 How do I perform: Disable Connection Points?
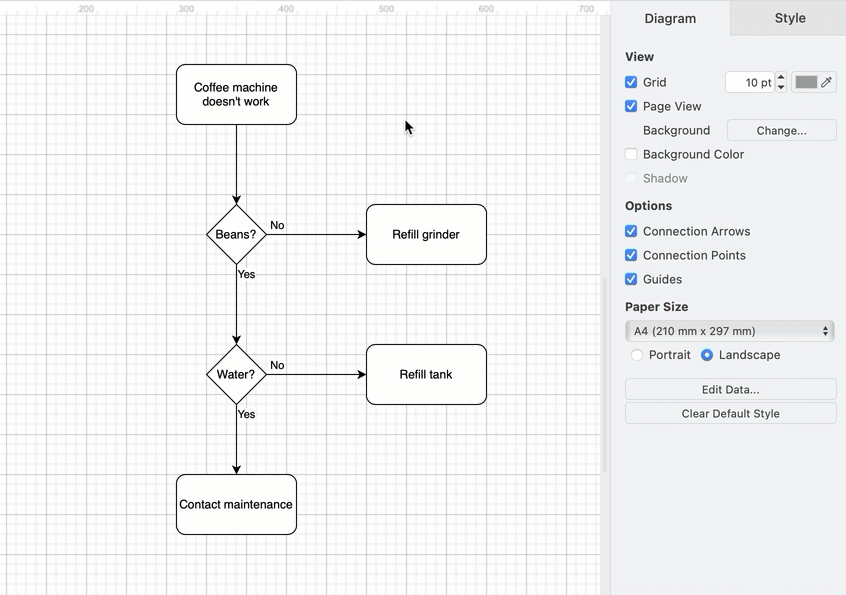coord(631,255)
